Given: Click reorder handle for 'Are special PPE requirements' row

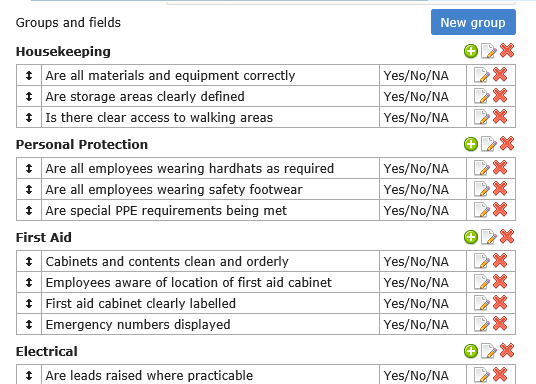Looking at the screenshot, I should [29, 210].
